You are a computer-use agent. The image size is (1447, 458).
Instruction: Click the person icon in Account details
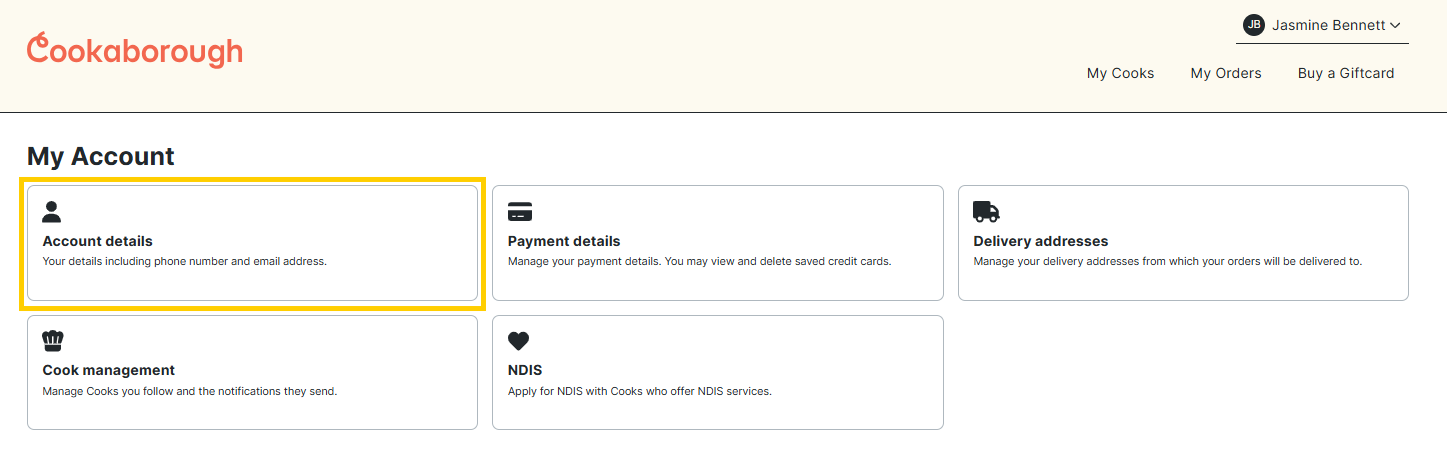click(x=52, y=211)
